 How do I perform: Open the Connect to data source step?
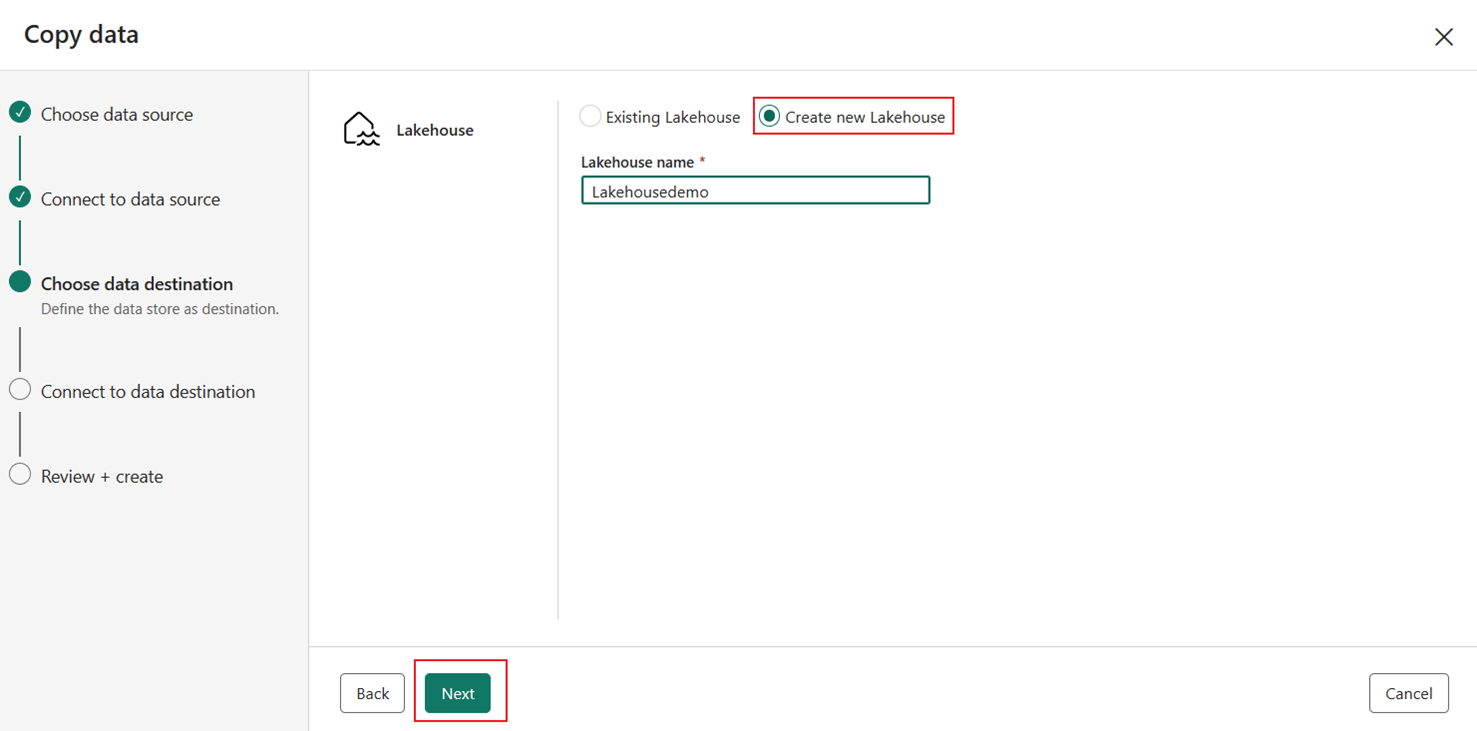[x=130, y=199]
